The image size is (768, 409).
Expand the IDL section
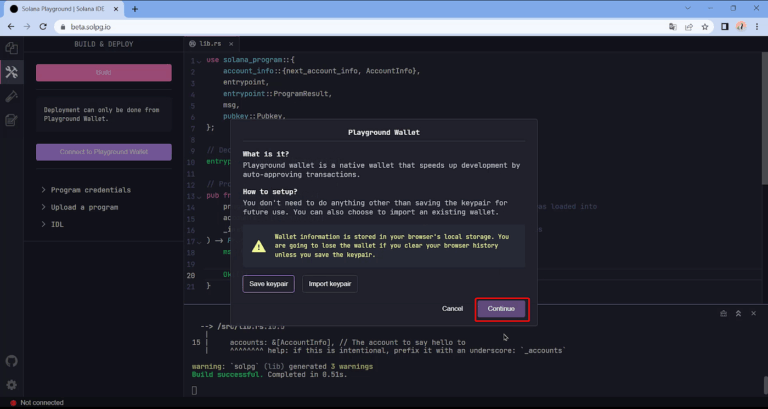click(x=52, y=224)
